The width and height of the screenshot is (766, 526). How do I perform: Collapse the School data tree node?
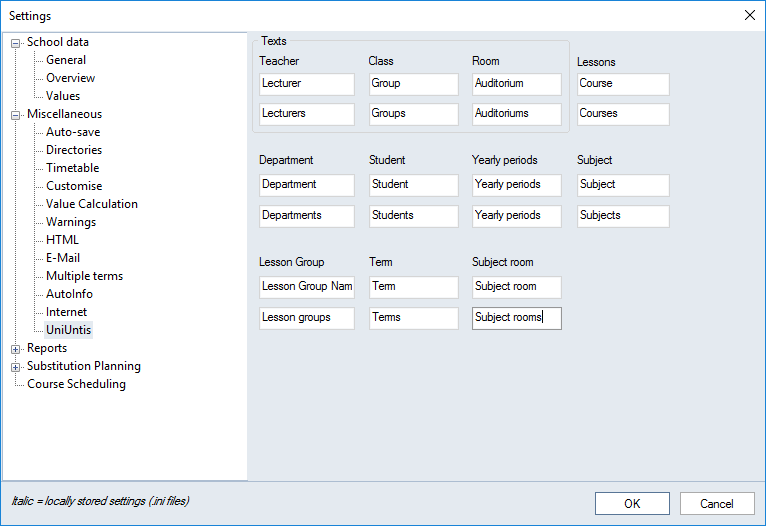pos(16,43)
